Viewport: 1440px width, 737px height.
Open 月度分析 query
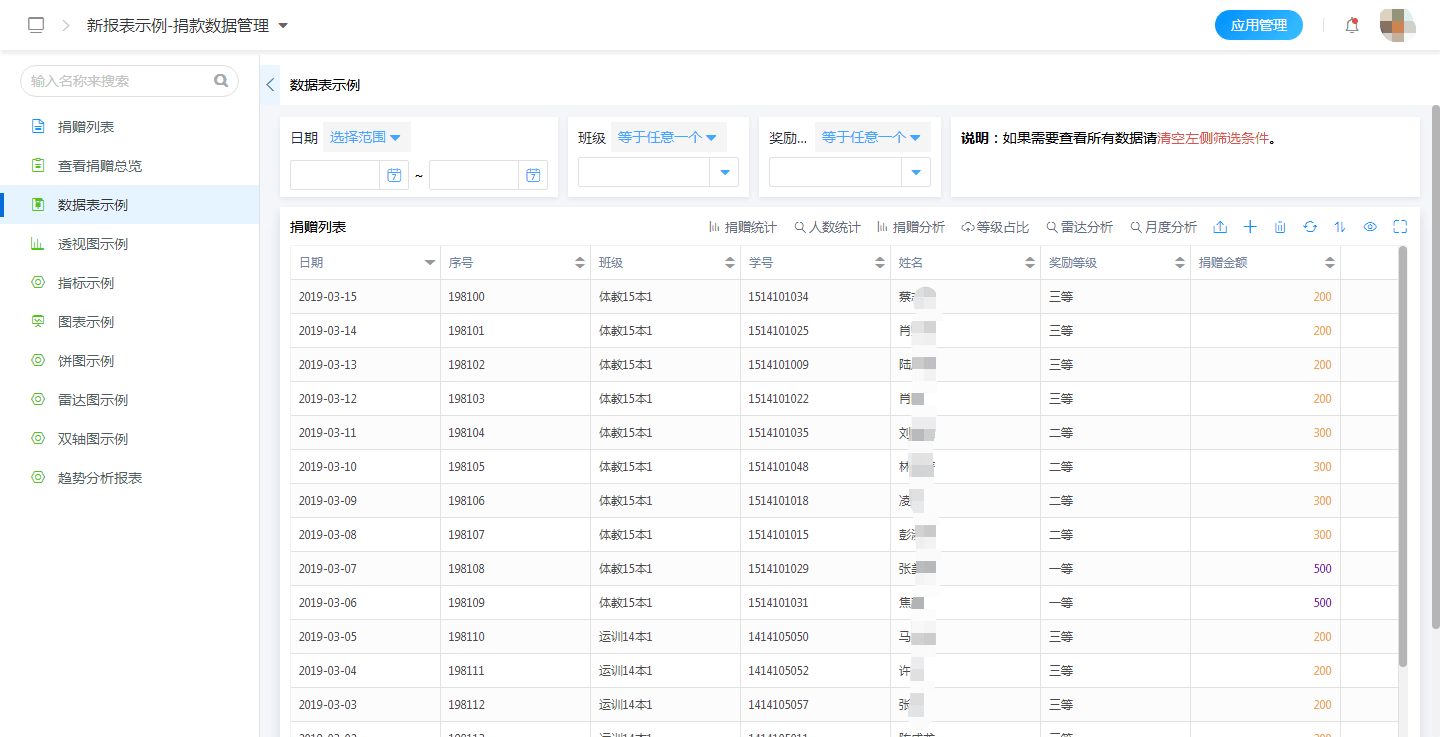(x=1163, y=227)
